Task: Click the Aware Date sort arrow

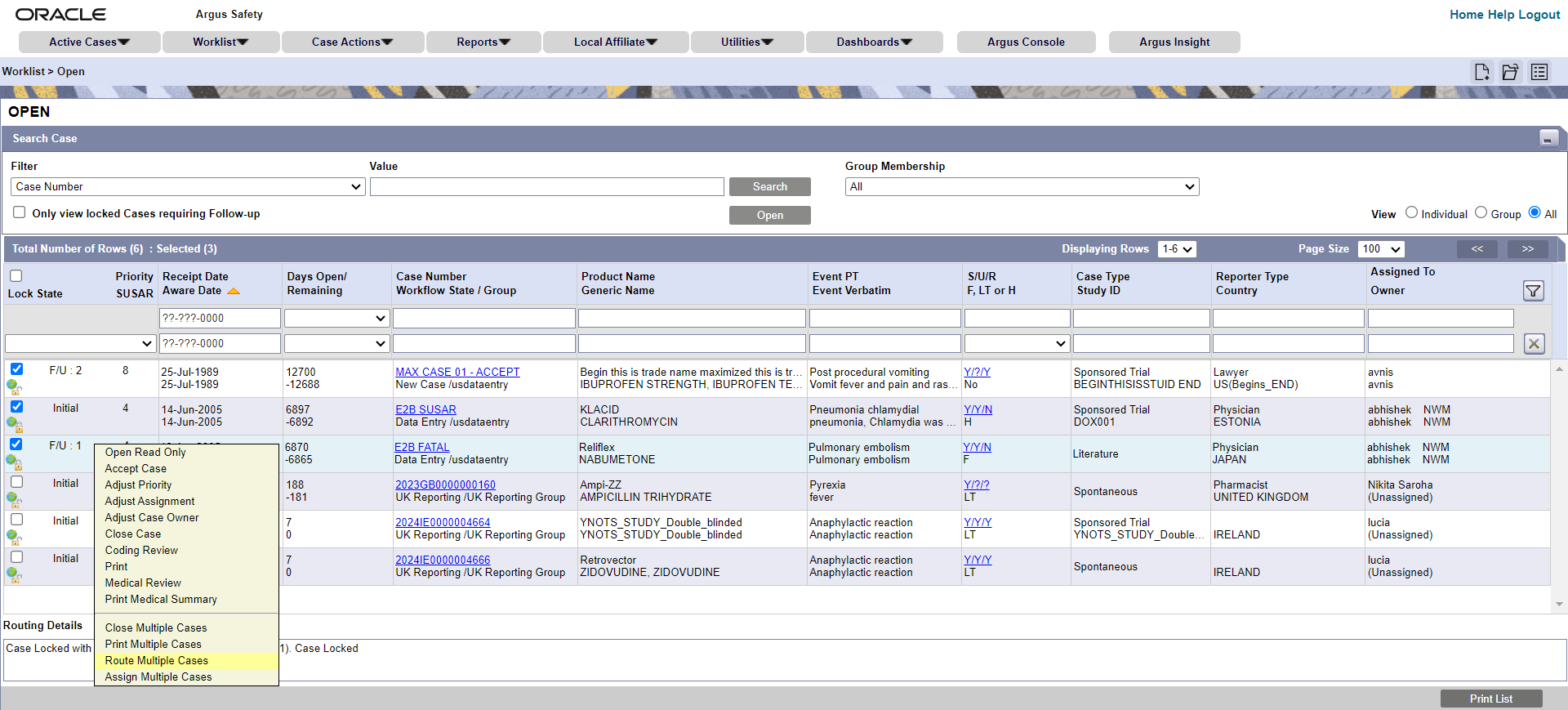Action: pyautogui.click(x=234, y=291)
